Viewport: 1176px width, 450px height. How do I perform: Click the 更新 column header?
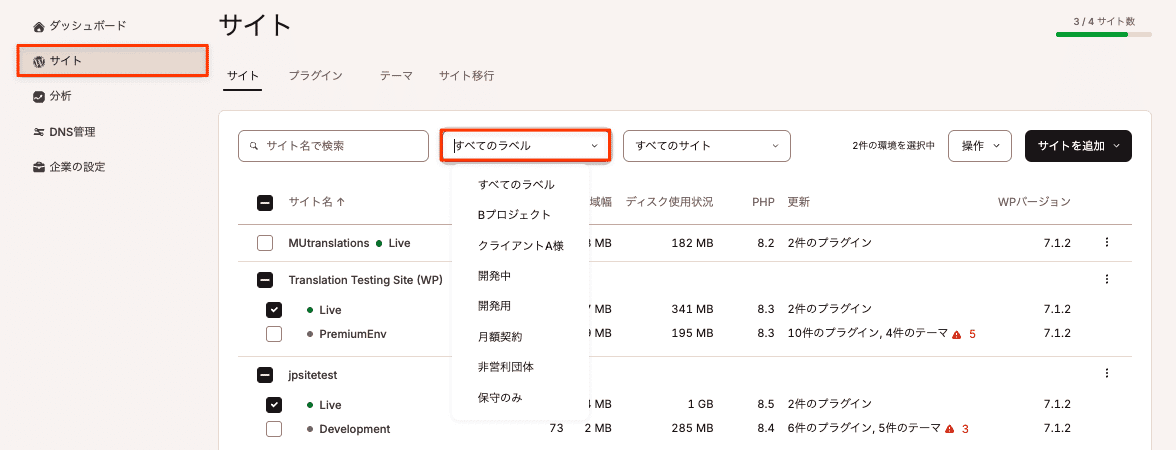point(798,202)
